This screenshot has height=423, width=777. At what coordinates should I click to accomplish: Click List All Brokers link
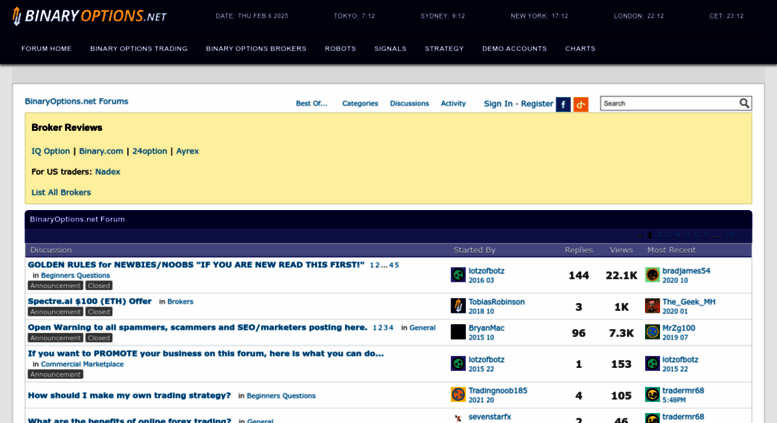(61, 192)
